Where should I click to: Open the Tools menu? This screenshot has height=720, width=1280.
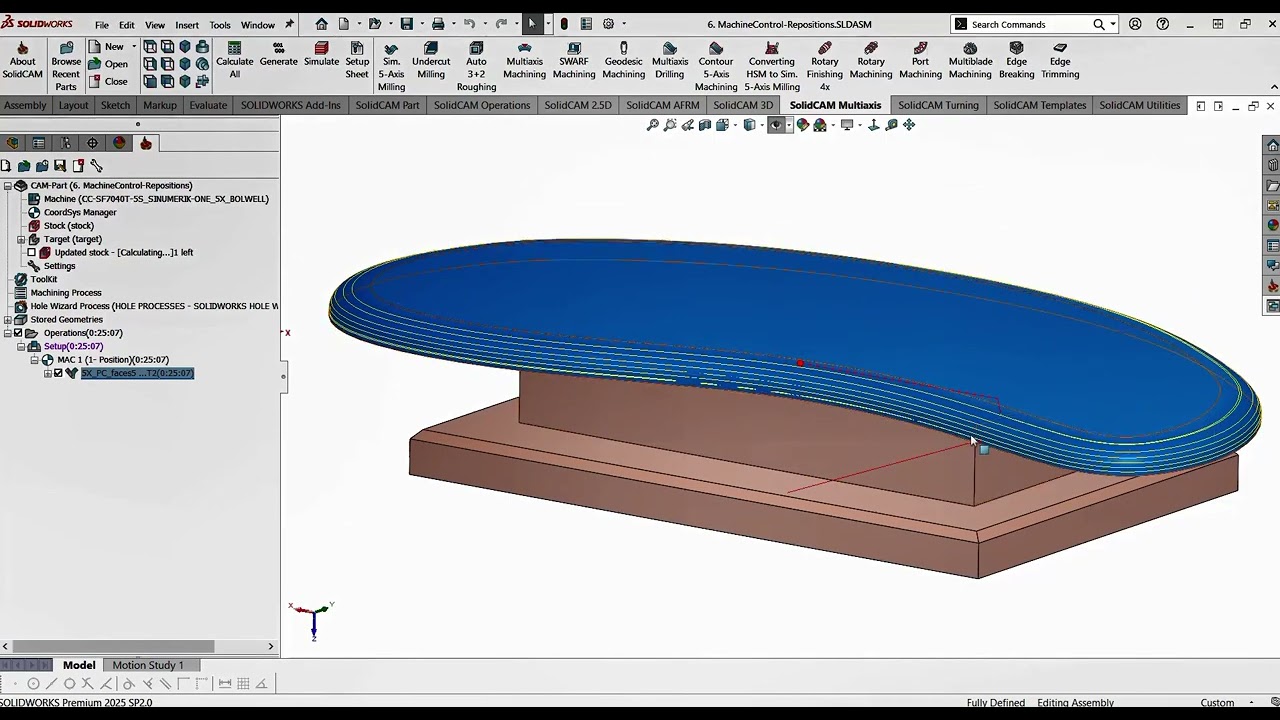pyautogui.click(x=220, y=25)
